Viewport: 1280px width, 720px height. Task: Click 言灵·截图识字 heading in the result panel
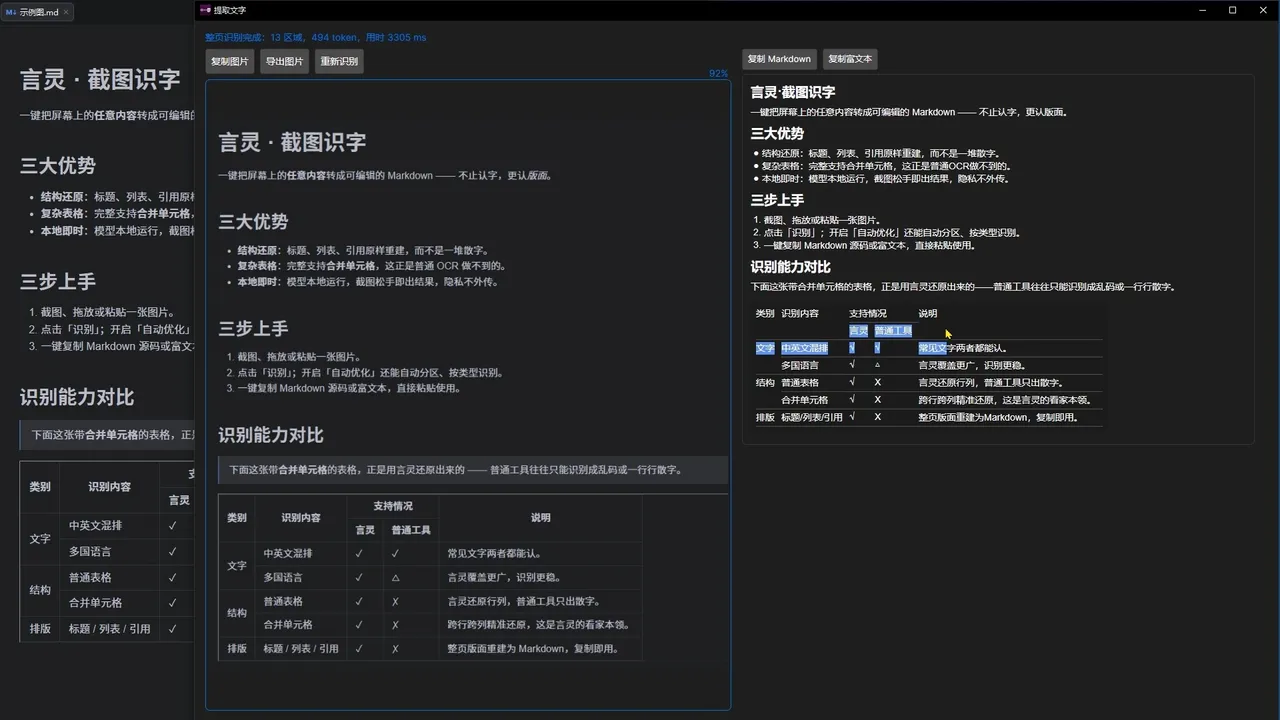pos(793,92)
